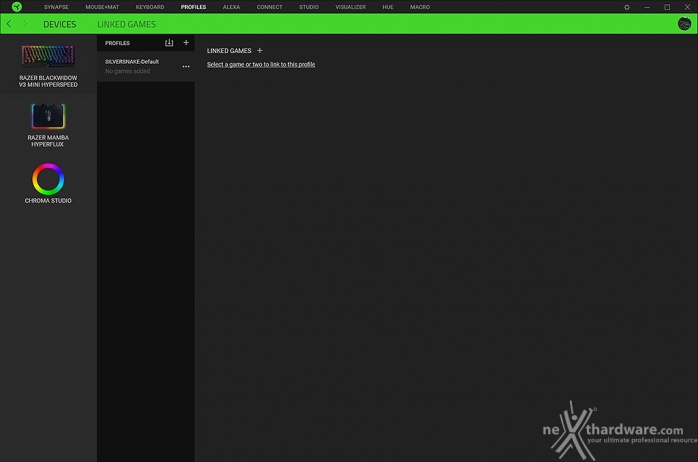Open the Linked Games sub-tab
698x462 pixels.
point(126,24)
